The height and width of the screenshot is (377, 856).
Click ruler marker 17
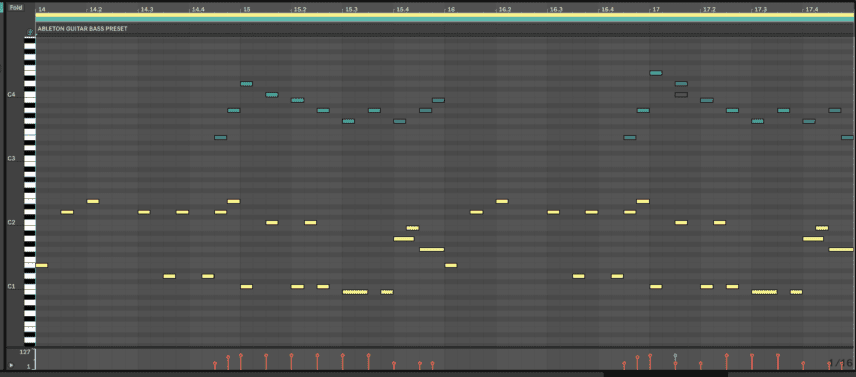click(656, 9)
